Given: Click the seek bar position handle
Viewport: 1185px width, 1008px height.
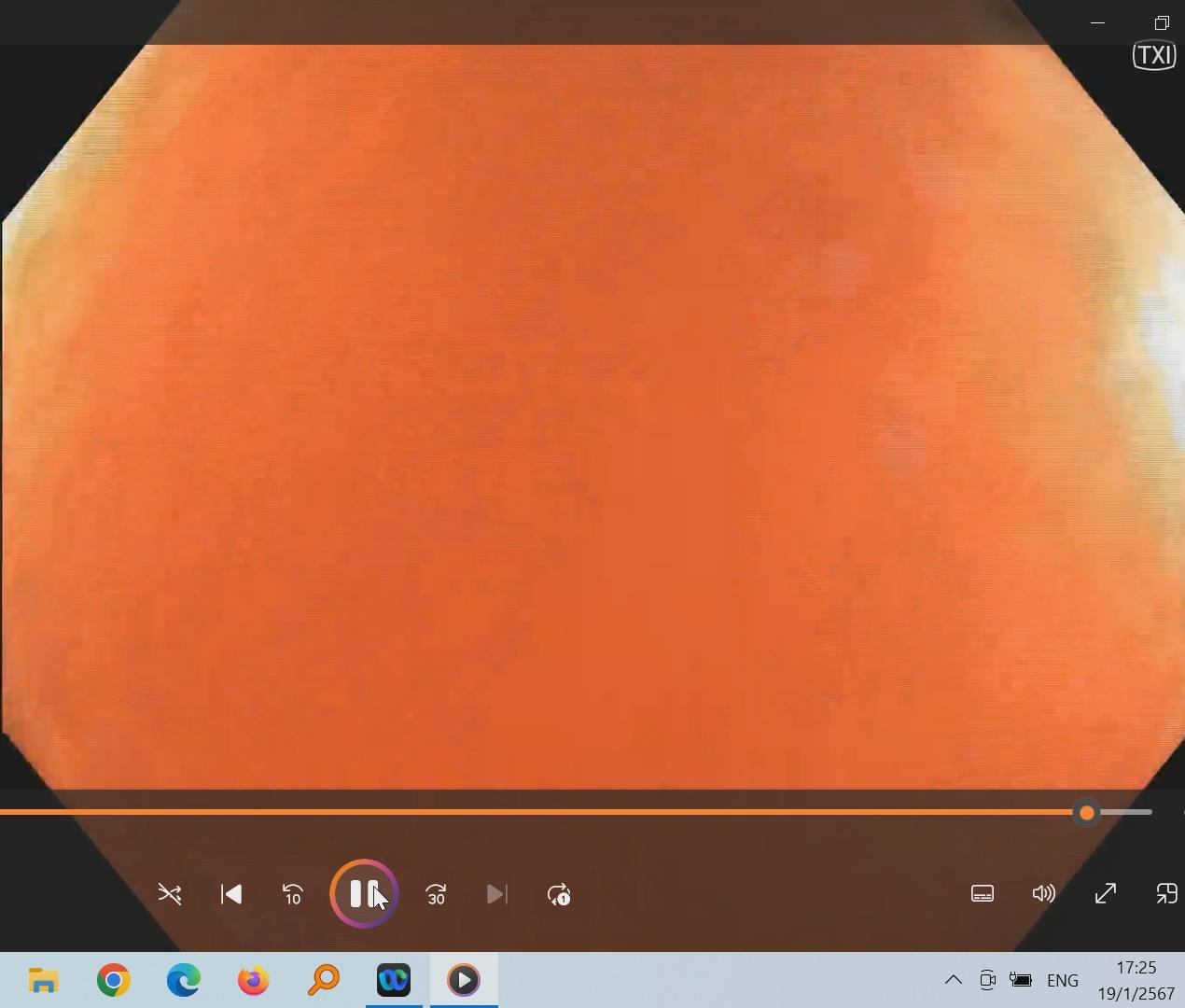Looking at the screenshot, I should 1086,813.
